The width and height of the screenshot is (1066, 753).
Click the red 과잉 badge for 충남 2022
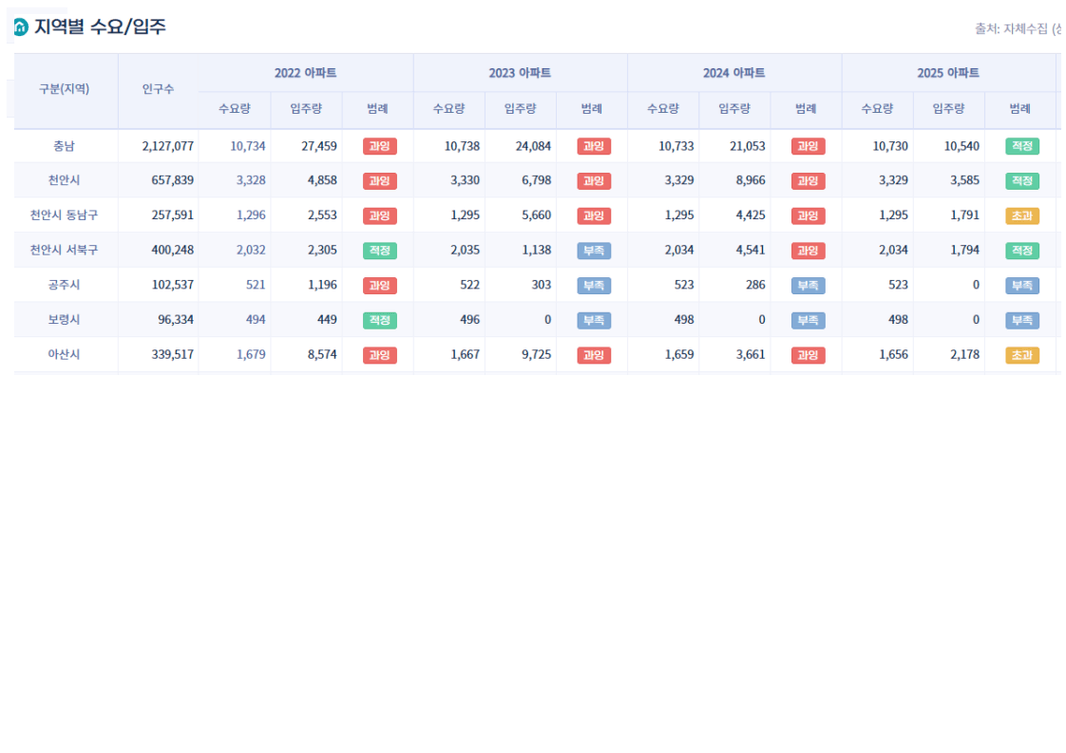pyautogui.click(x=379, y=146)
